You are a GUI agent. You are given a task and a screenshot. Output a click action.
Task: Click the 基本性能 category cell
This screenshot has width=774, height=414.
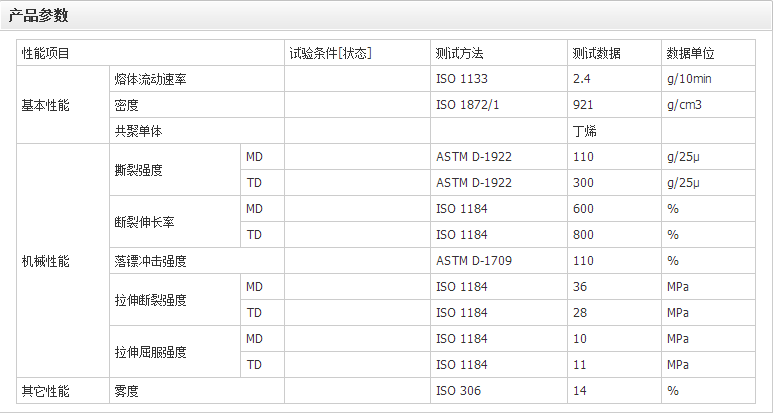(46, 105)
